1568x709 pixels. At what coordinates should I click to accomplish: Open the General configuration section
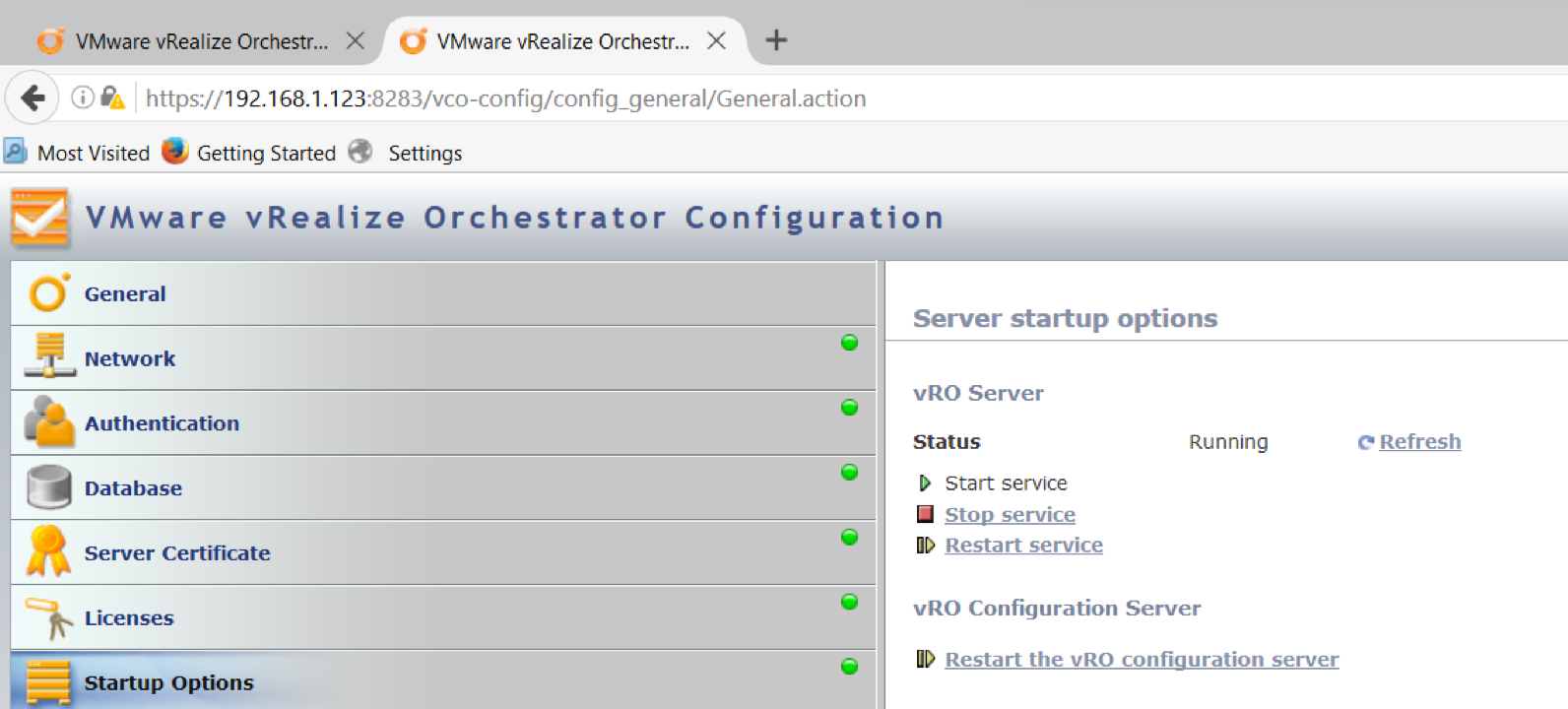pyautogui.click(x=443, y=293)
